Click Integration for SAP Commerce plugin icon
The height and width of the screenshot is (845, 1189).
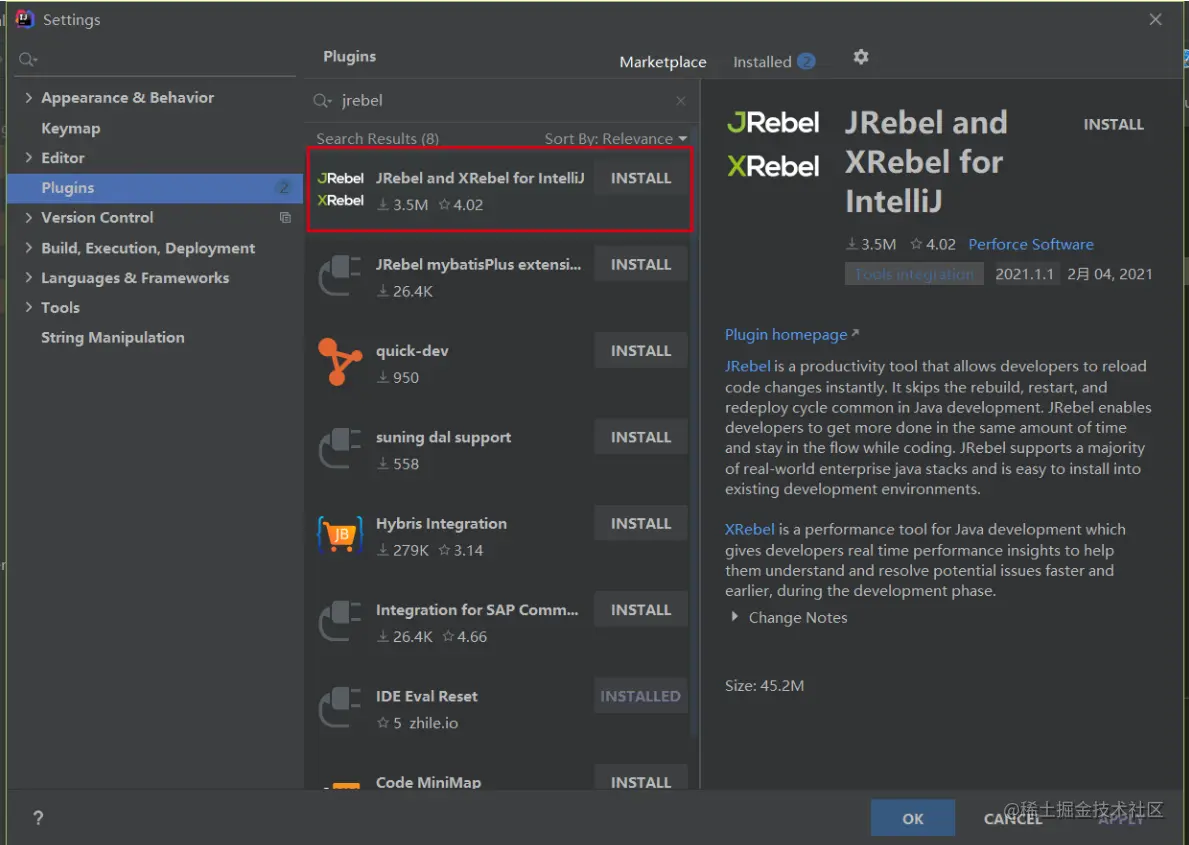pos(340,621)
